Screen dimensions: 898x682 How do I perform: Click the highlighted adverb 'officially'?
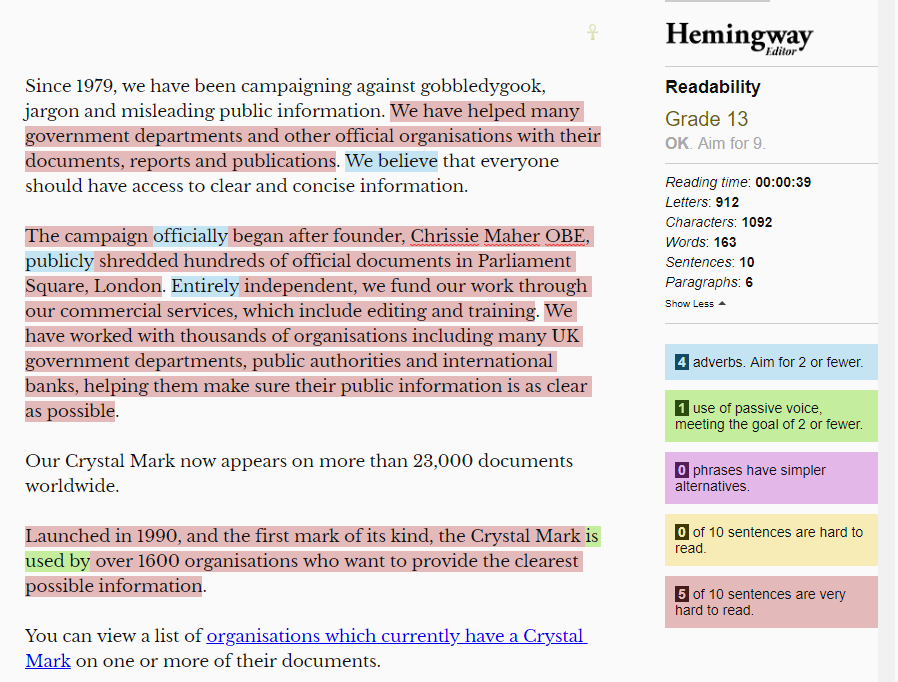tap(190, 236)
